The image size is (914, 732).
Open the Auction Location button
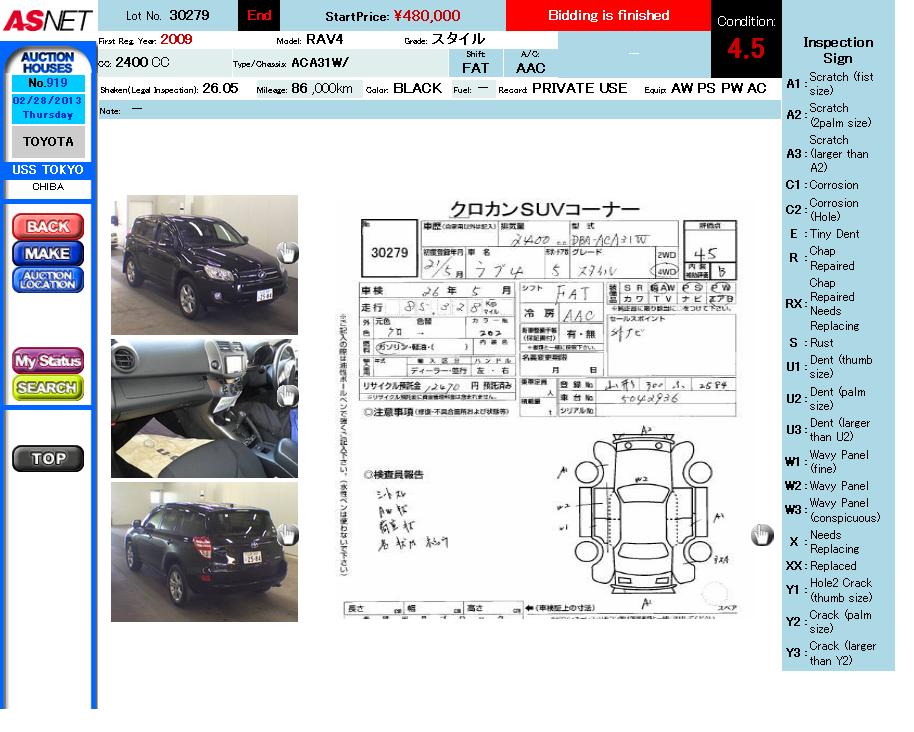tap(48, 280)
